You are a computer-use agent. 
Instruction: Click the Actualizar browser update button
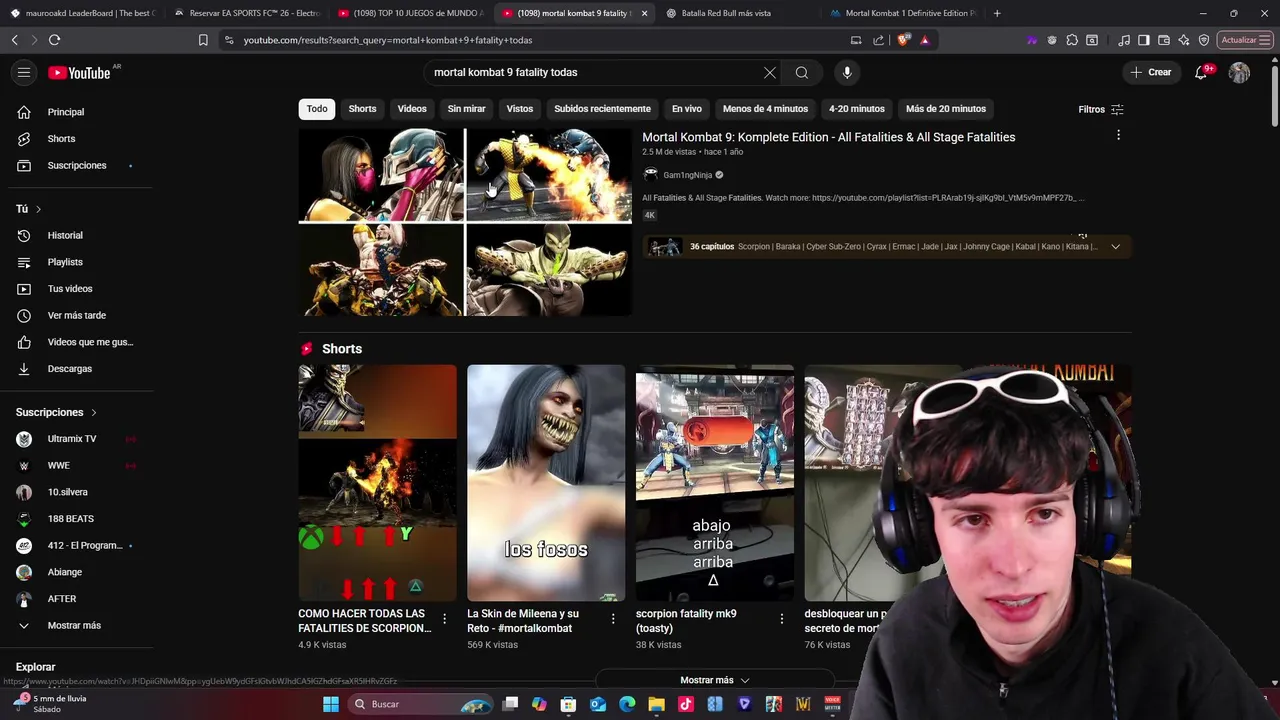(x=1245, y=40)
